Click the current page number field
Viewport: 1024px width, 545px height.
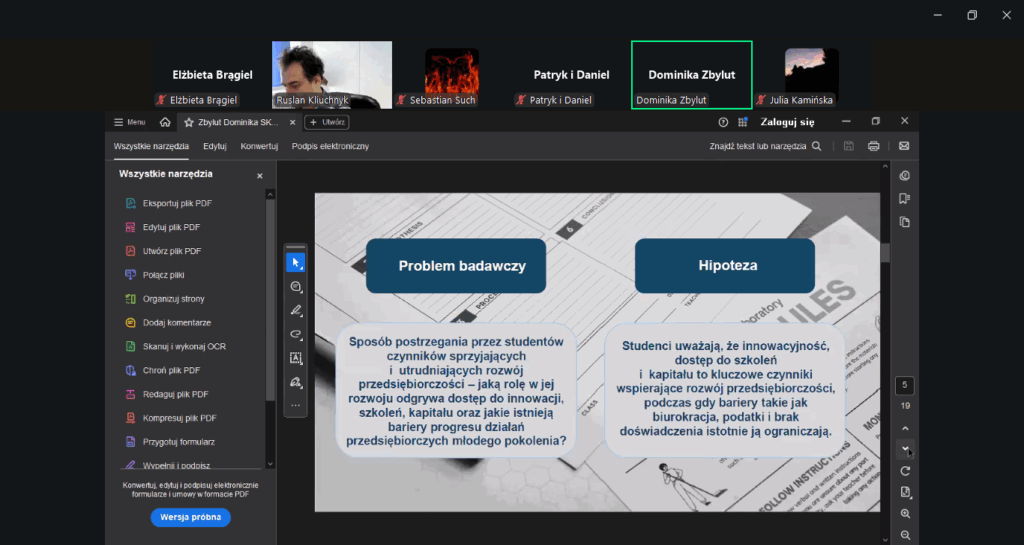point(905,386)
